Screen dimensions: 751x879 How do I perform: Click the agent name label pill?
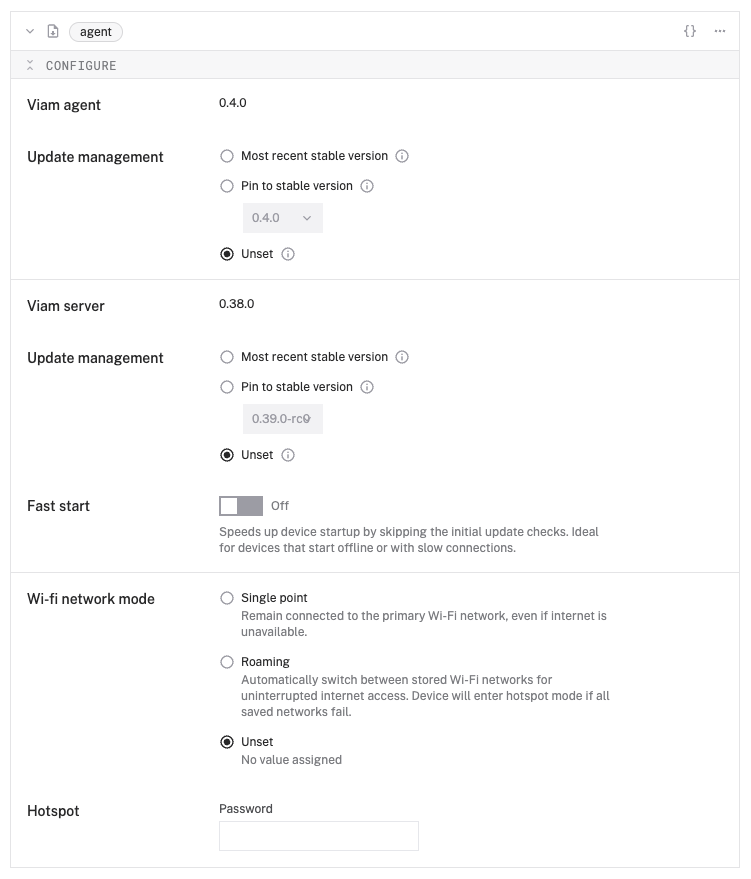[96, 32]
